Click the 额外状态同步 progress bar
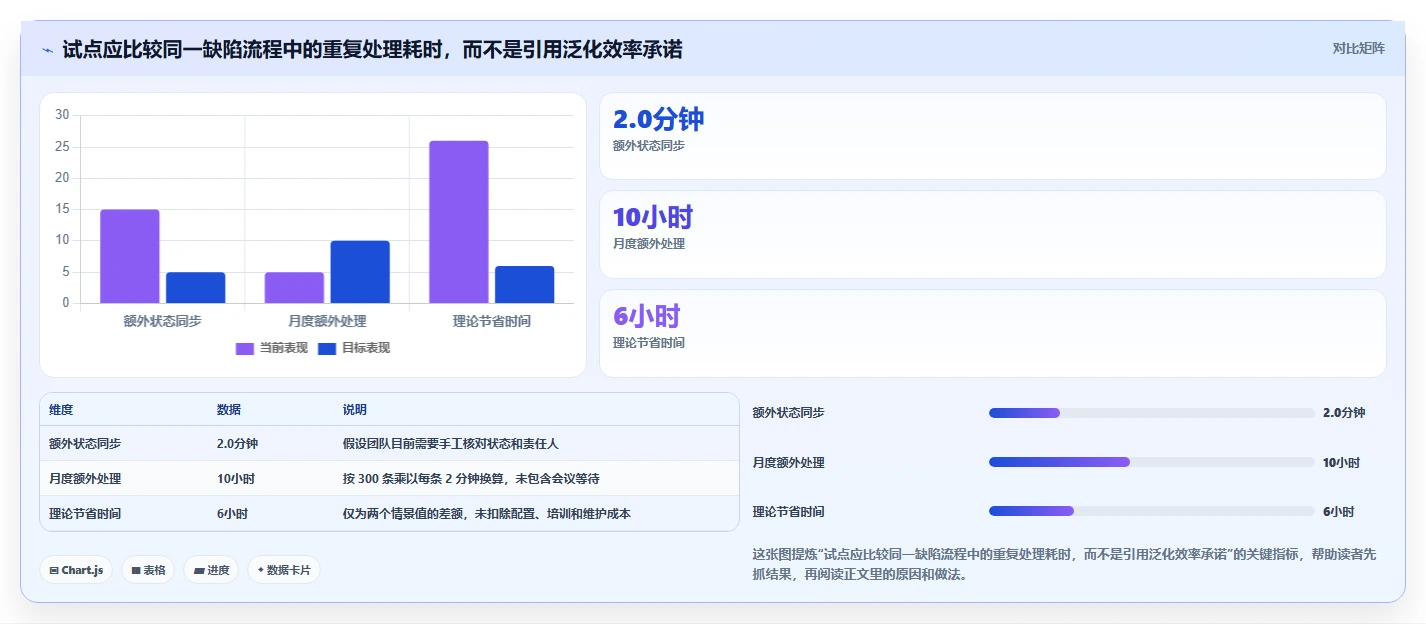Screen dimensions: 1426x624 1151,413
